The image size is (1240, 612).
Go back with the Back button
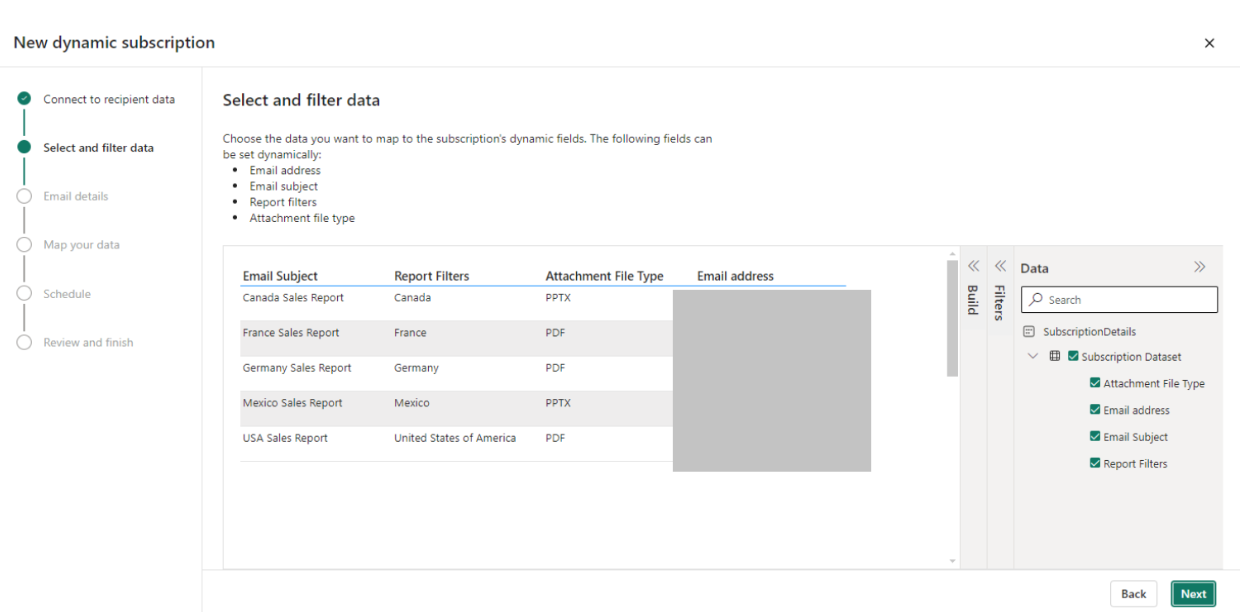pos(1133,593)
